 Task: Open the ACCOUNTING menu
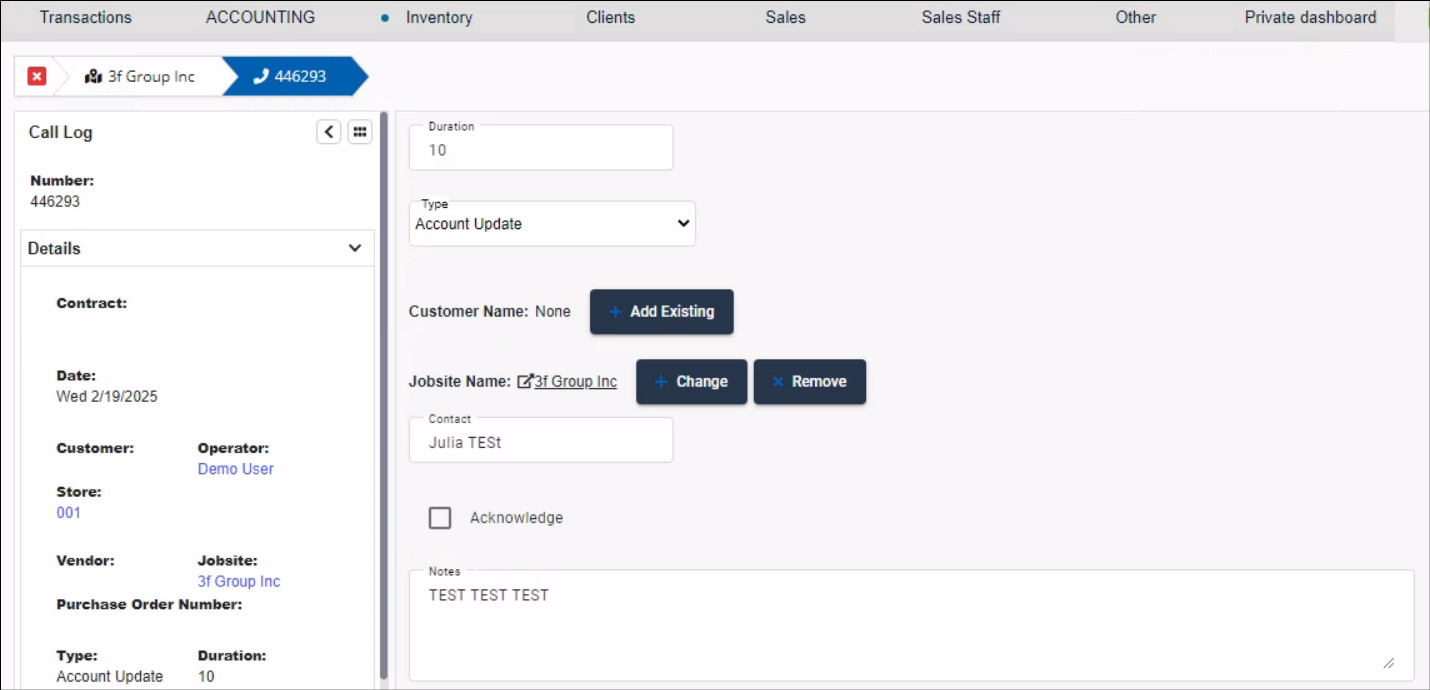[260, 17]
